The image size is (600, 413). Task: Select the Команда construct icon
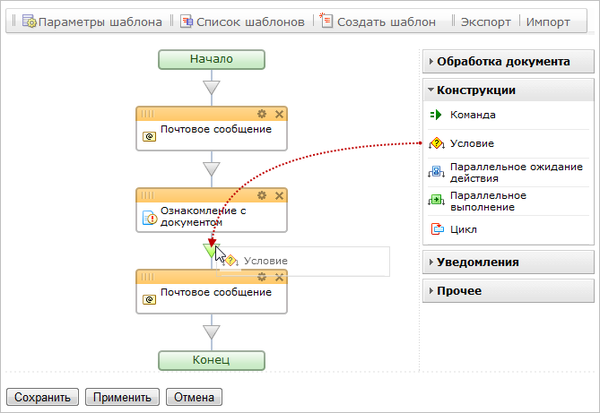[x=436, y=116]
